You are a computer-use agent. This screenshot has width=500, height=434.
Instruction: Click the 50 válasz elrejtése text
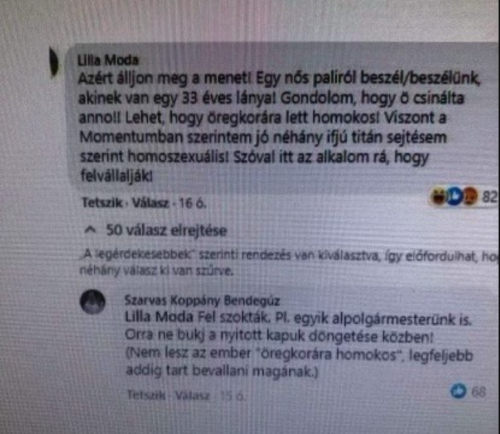[166, 230]
